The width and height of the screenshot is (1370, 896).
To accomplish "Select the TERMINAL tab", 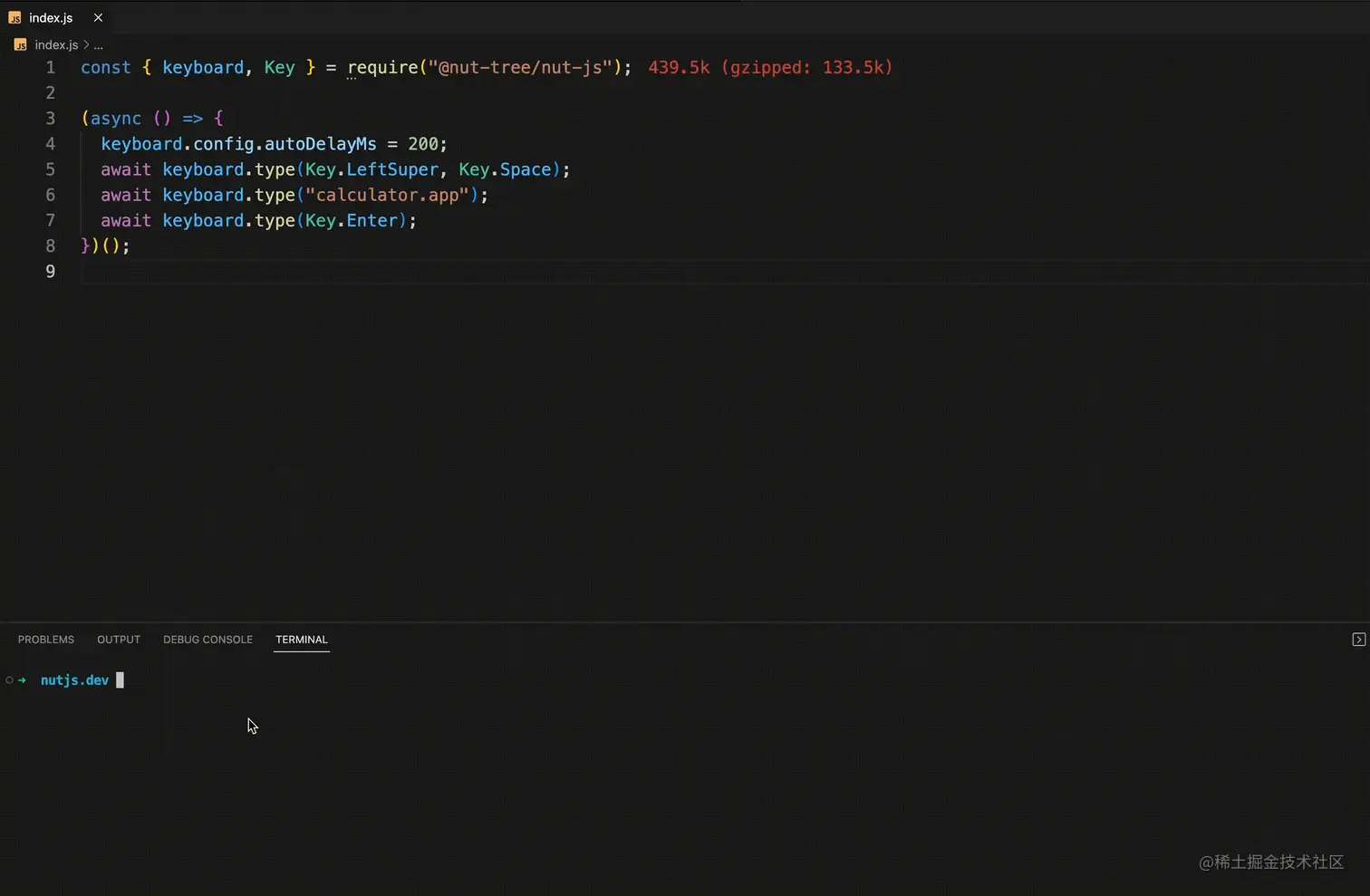I will pos(301,640).
